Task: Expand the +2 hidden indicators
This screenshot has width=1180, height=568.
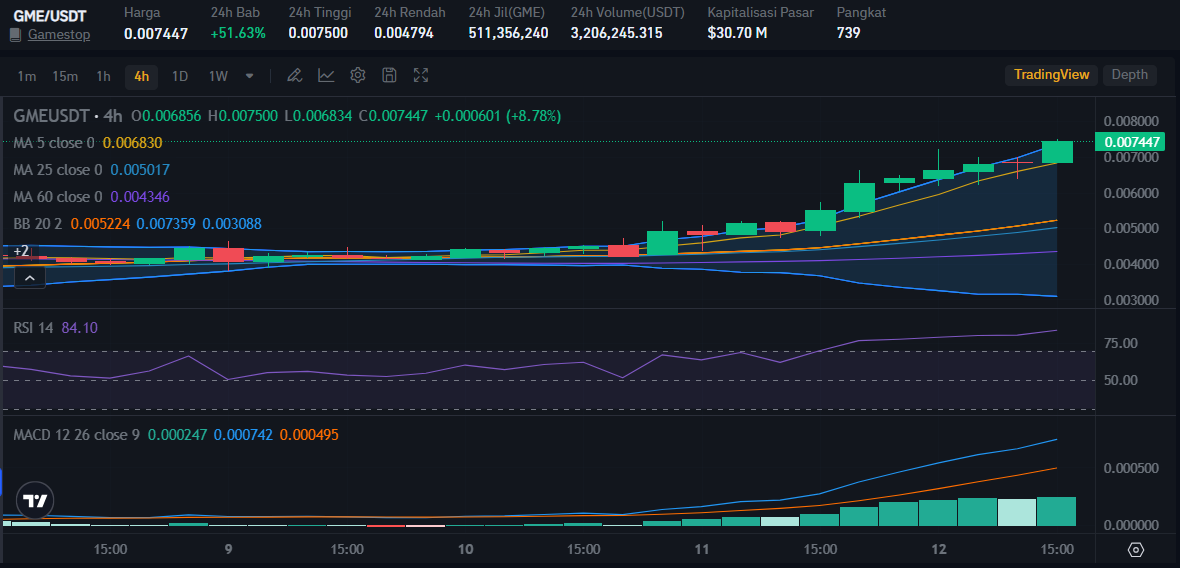Action: click(x=21, y=251)
